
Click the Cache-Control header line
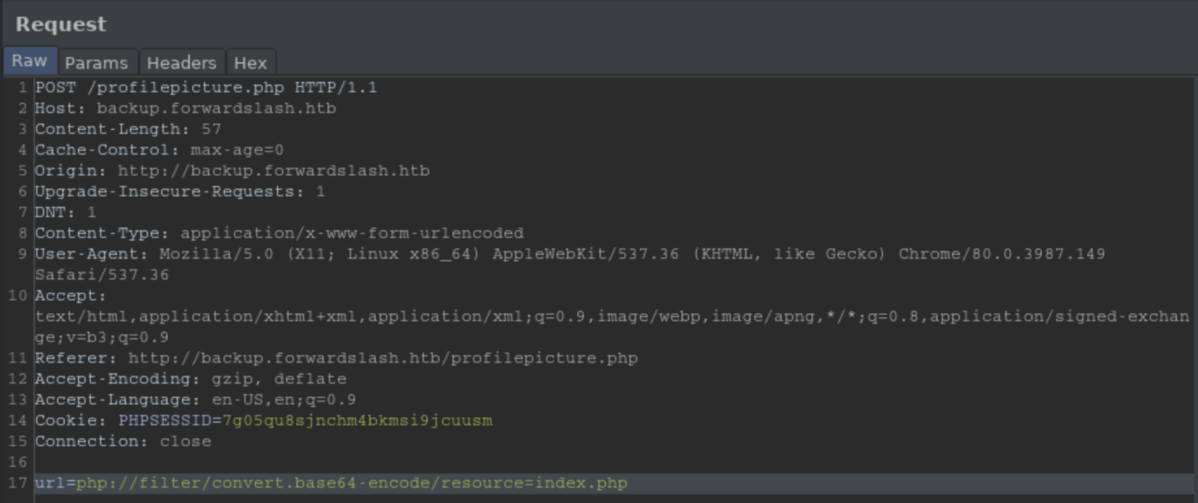pos(159,150)
